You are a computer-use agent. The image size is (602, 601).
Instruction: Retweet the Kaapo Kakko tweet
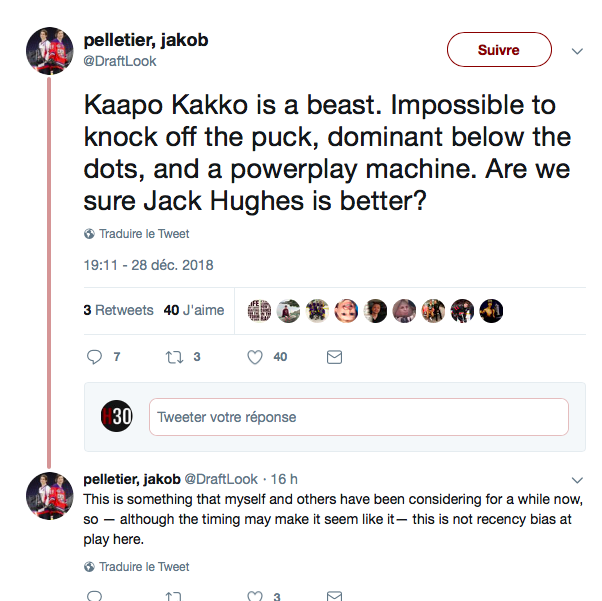tap(174, 357)
